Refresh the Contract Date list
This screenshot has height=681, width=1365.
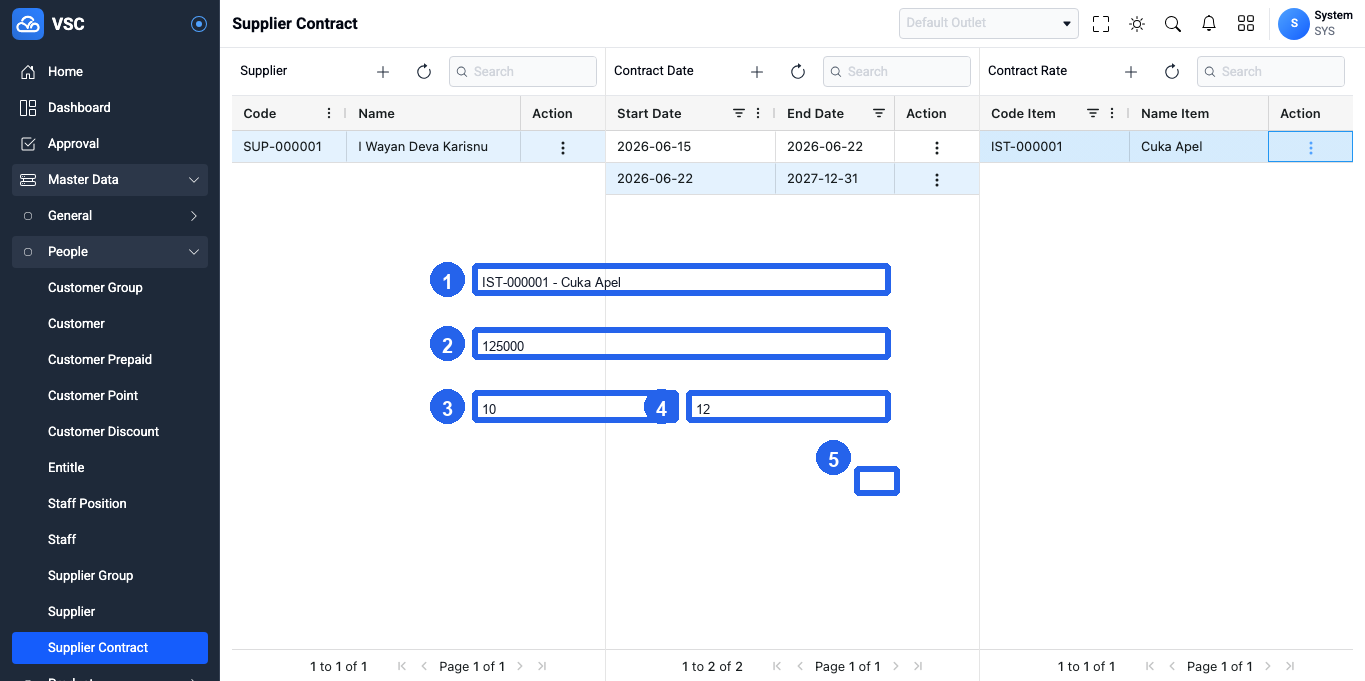click(x=798, y=72)
